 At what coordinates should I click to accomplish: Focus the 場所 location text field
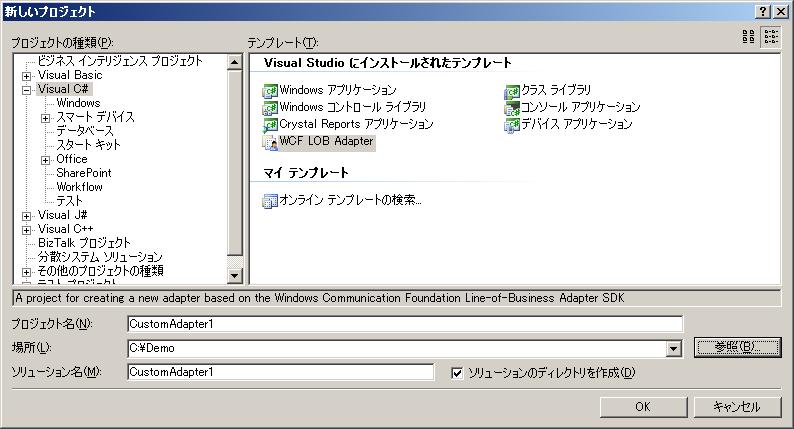click(398, 348)
